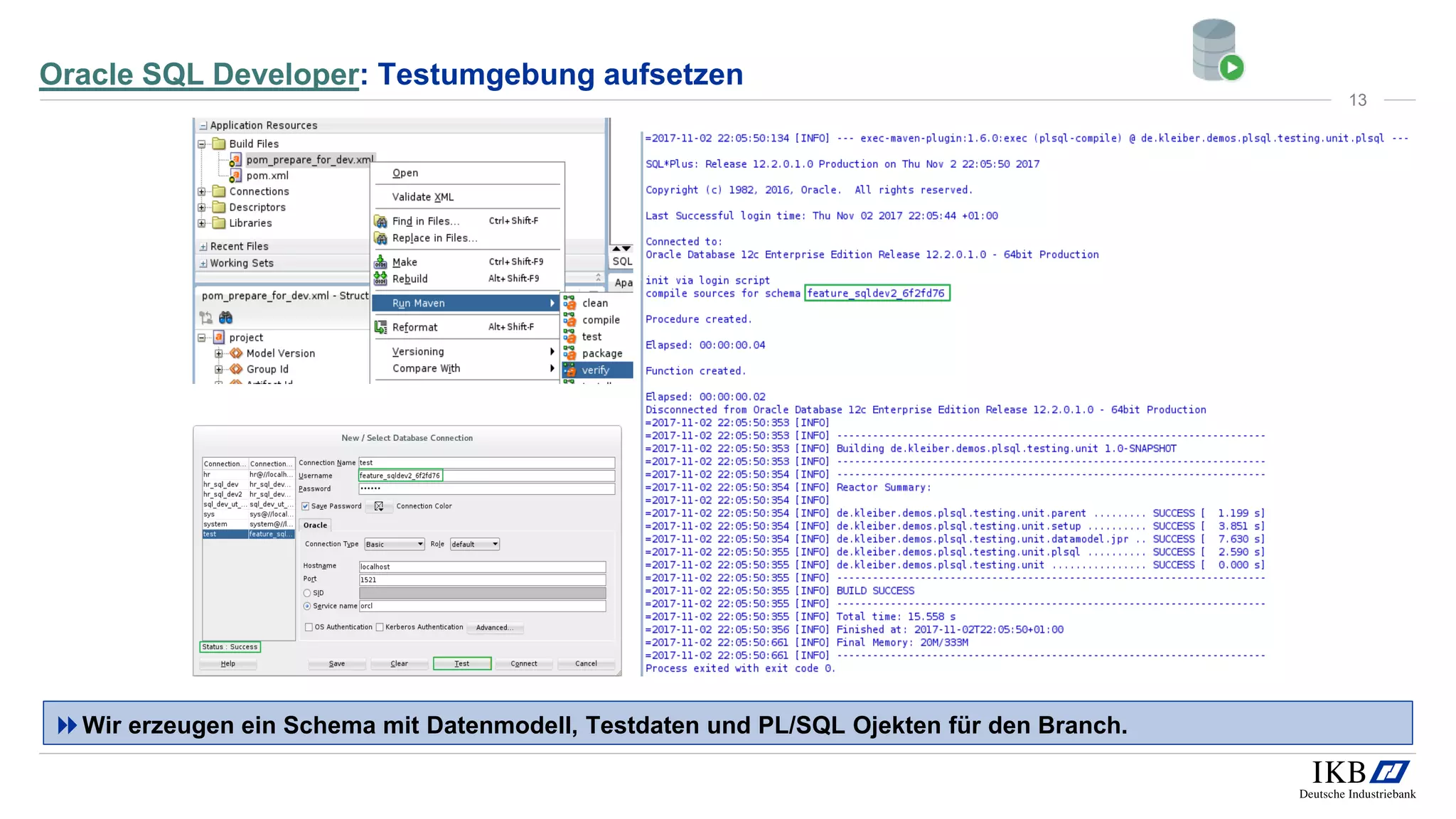Collapse the Application Resources section
Screen dimensions: 1456x819
pyautogui.click(x=203, y=126)
